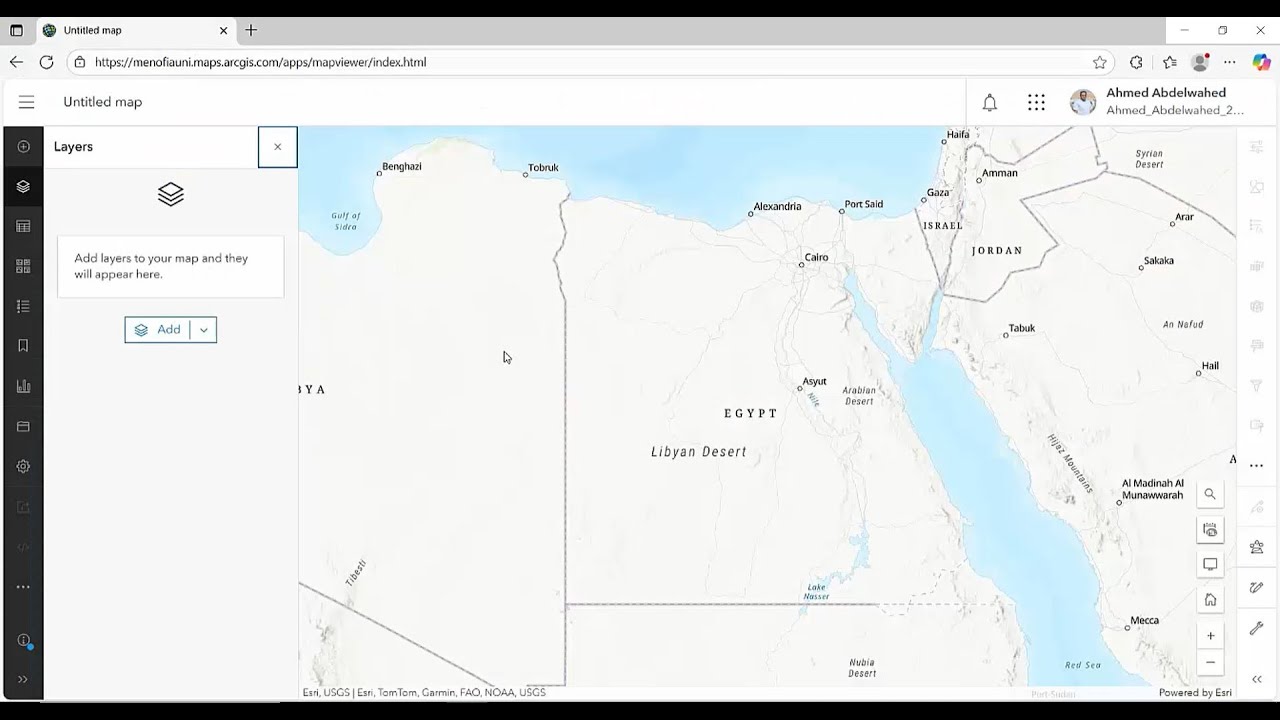Open Map properties gear icon

point(23,466)
